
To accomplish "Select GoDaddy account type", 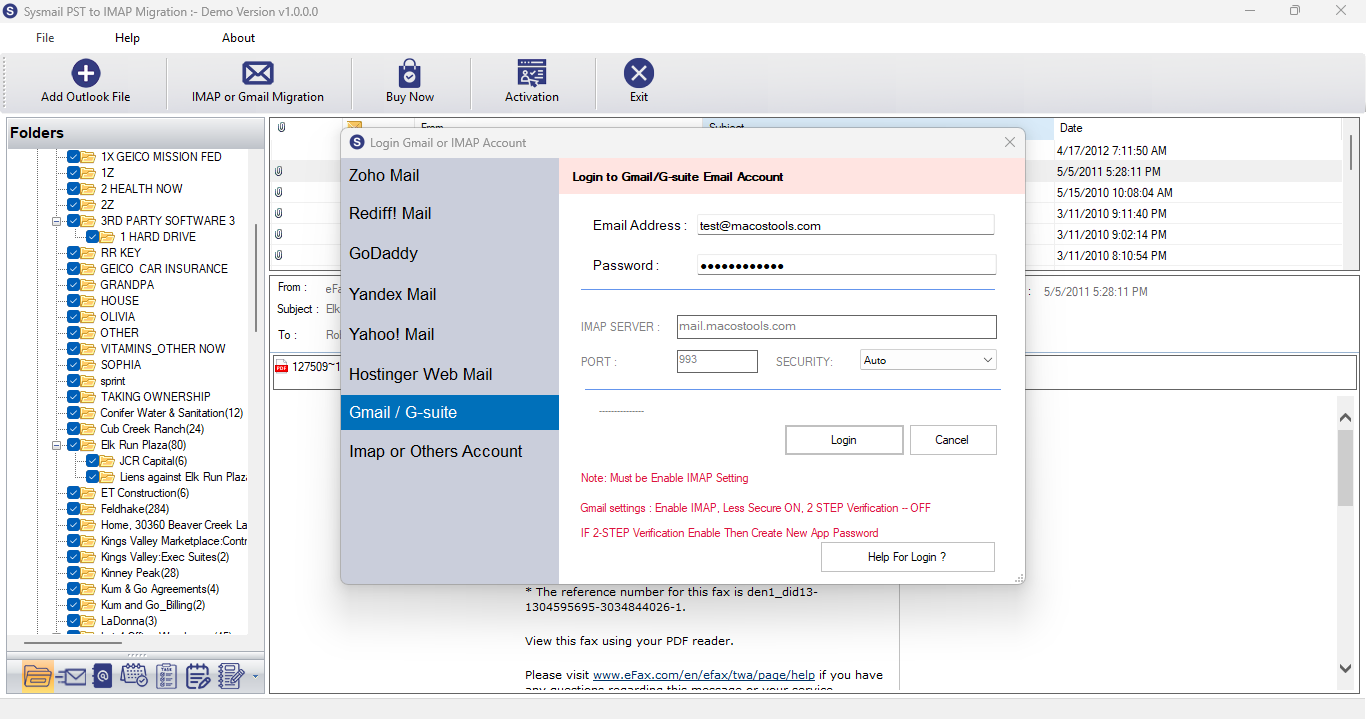I will coord(450,253).
